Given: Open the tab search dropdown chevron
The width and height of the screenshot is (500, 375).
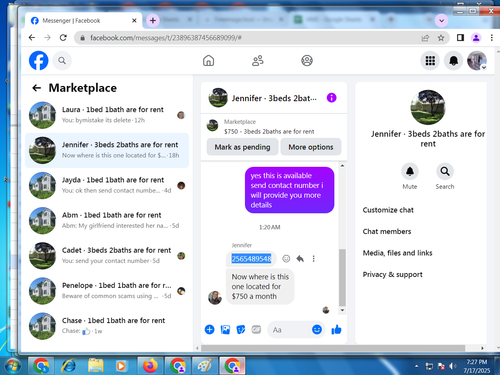Looking at the screenshot, I should click(x=441, y=21).
